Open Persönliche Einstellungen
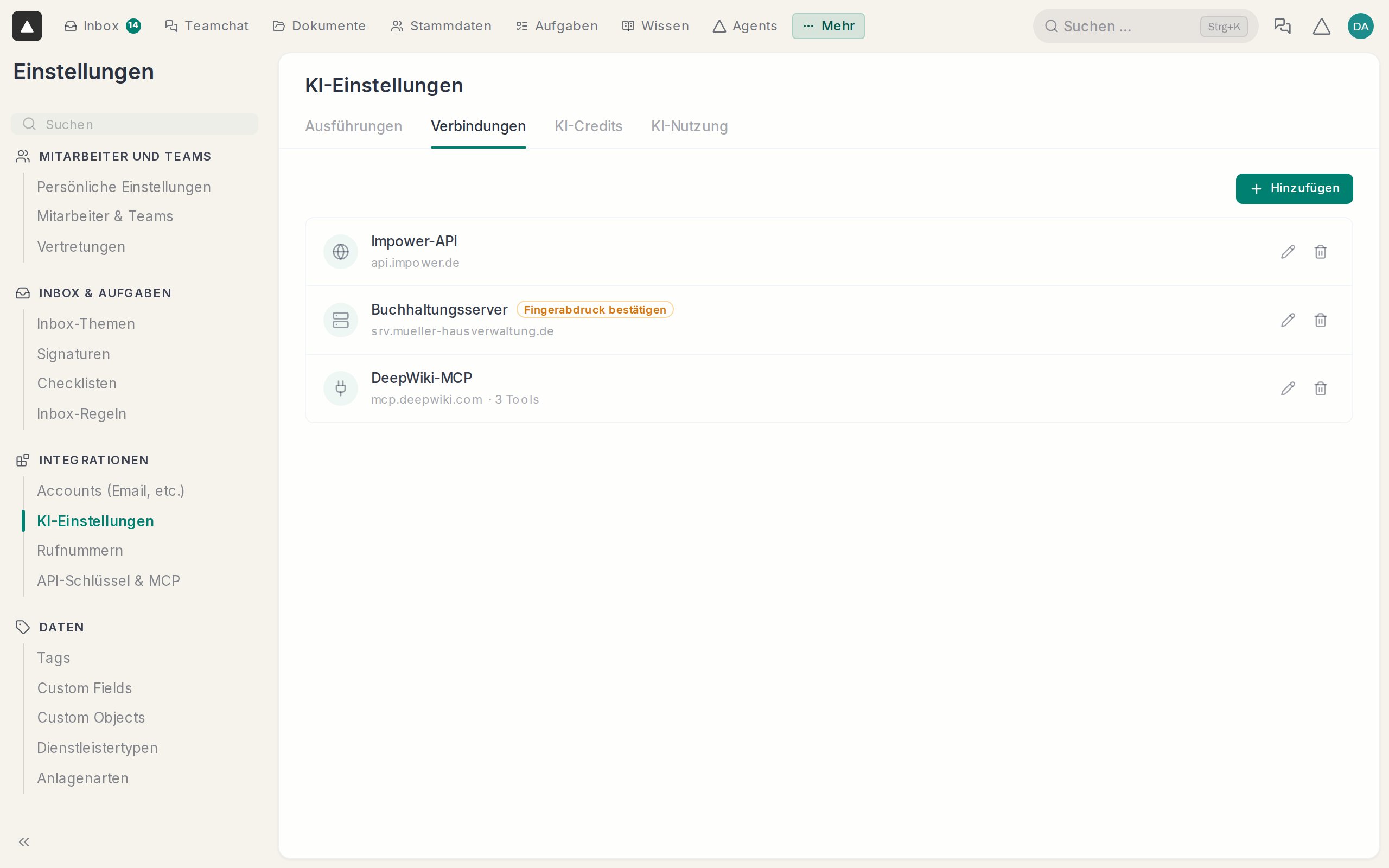This screenshot has height=868, width=1389. tap(124, 187)
